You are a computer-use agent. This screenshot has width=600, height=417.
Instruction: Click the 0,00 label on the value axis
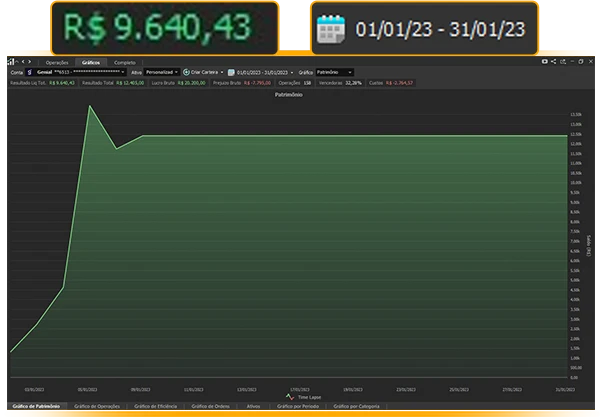(574, 378)
